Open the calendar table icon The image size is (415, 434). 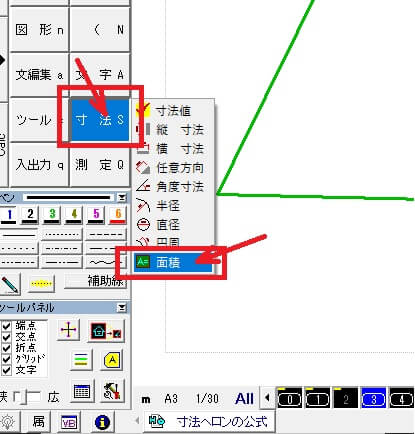click(82, 391)
